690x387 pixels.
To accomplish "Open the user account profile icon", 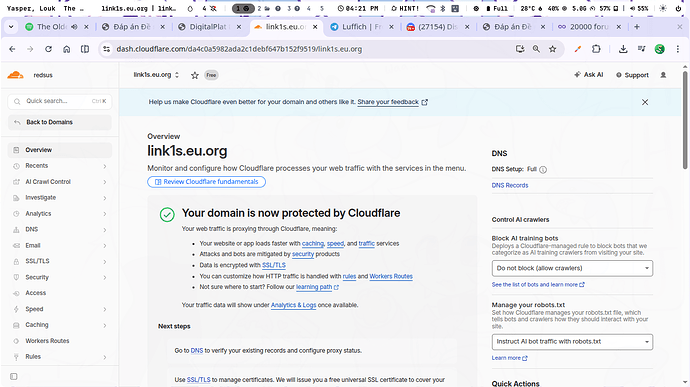I will point(663,75).
